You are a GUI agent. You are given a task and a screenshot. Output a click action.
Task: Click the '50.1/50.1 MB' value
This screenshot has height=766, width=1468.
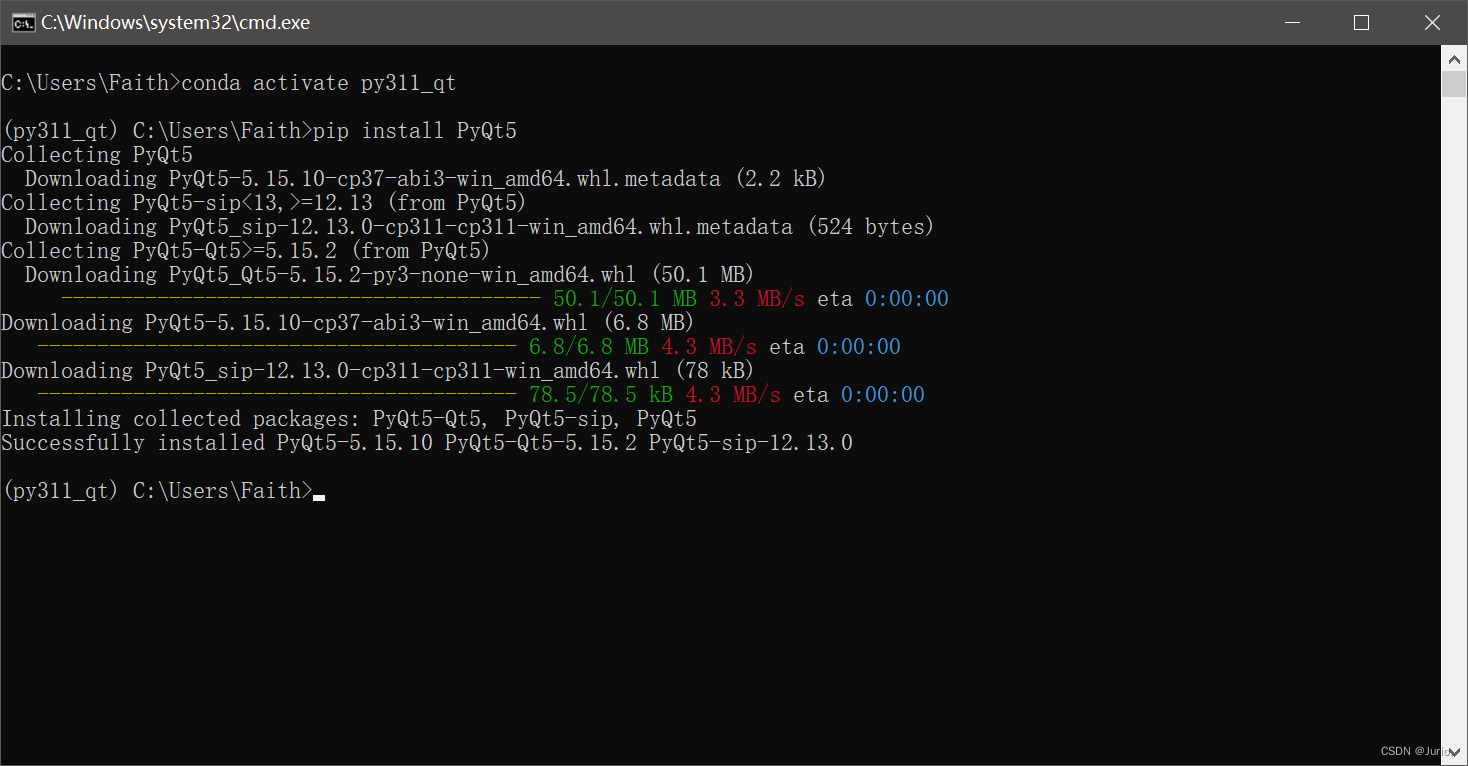click(x=625, y=299)
